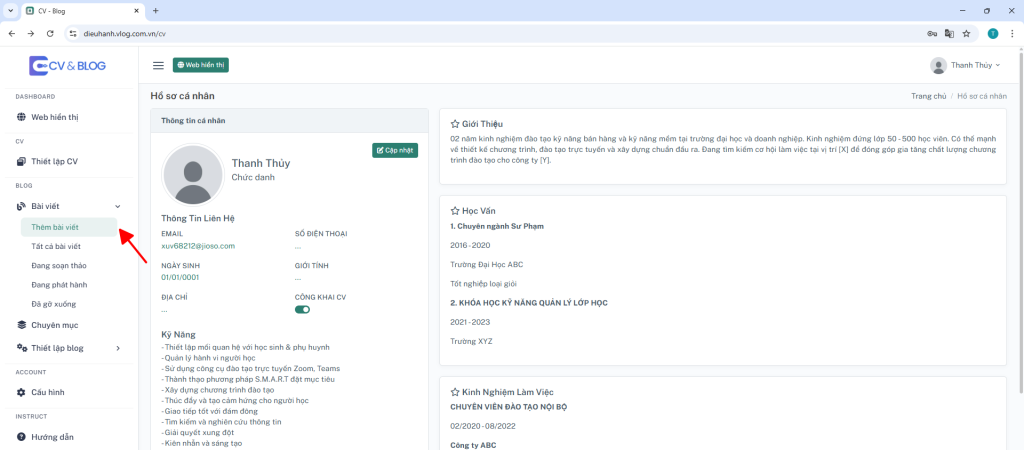Click the Thanh Thủy profile name heading
1024x450 pixels.
(261, 163)
